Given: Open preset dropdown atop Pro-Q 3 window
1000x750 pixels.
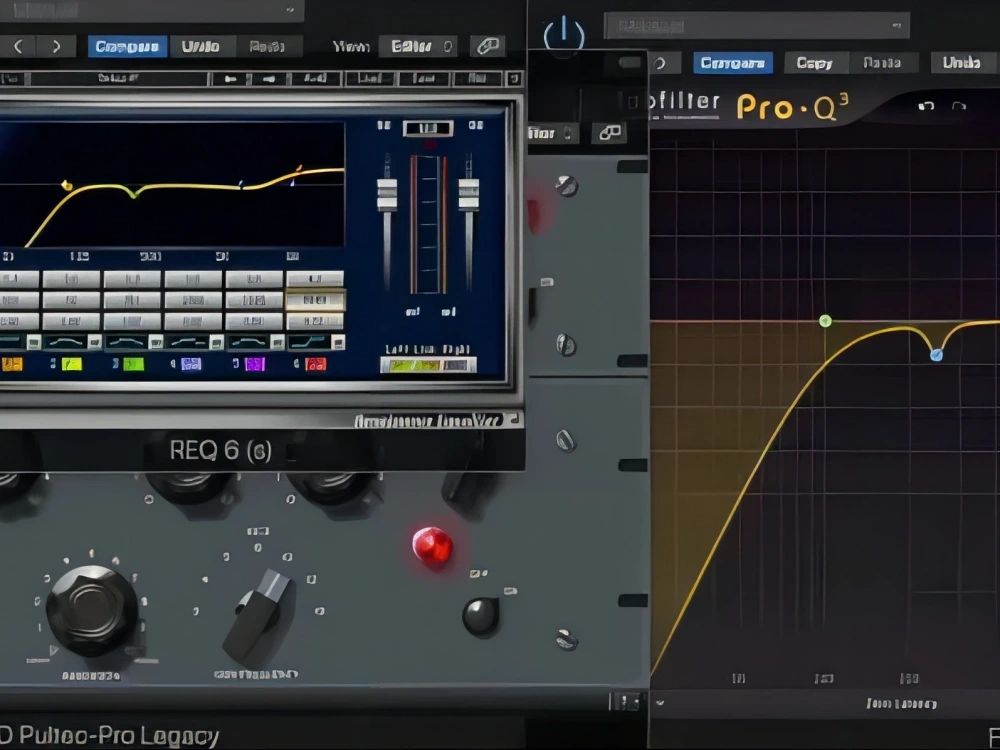Looking at the screenshot, I should click(x=757, y=26).
